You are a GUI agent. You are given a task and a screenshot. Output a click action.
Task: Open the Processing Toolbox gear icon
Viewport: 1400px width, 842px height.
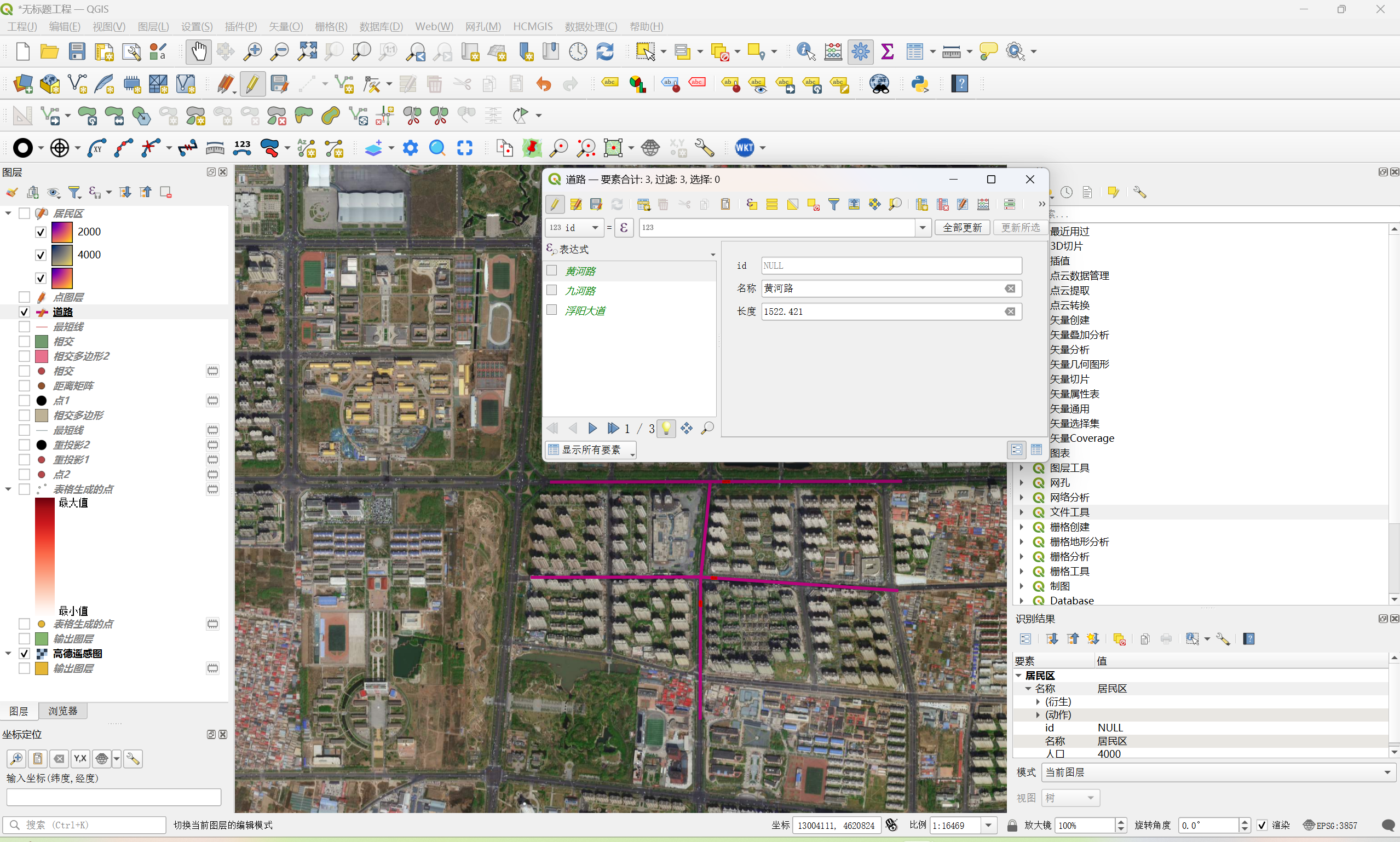pos(860,51)
